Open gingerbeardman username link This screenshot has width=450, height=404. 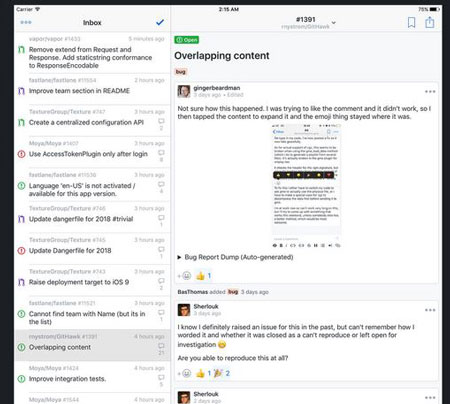[217, 88]
